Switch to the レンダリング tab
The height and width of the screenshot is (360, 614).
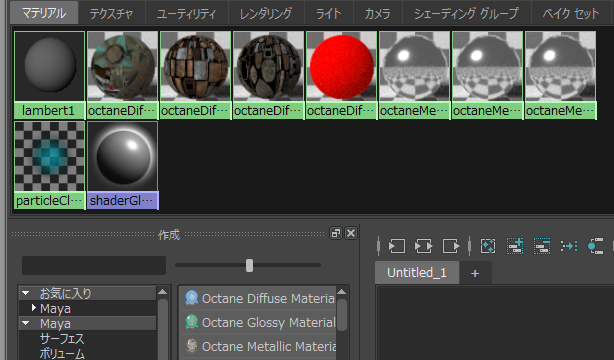click(x=266, y=13)
